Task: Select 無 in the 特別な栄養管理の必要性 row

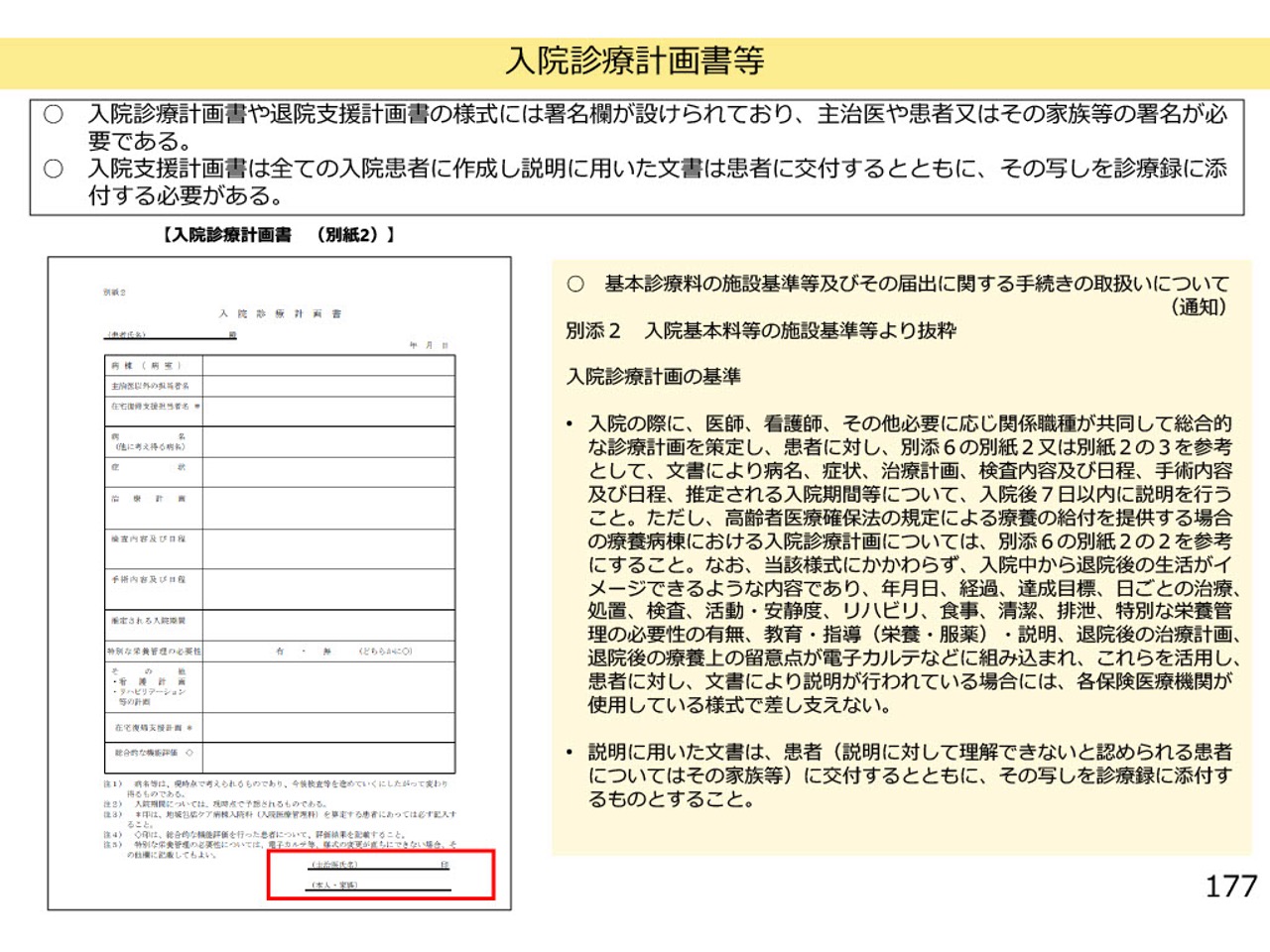Action: point(326,652)
